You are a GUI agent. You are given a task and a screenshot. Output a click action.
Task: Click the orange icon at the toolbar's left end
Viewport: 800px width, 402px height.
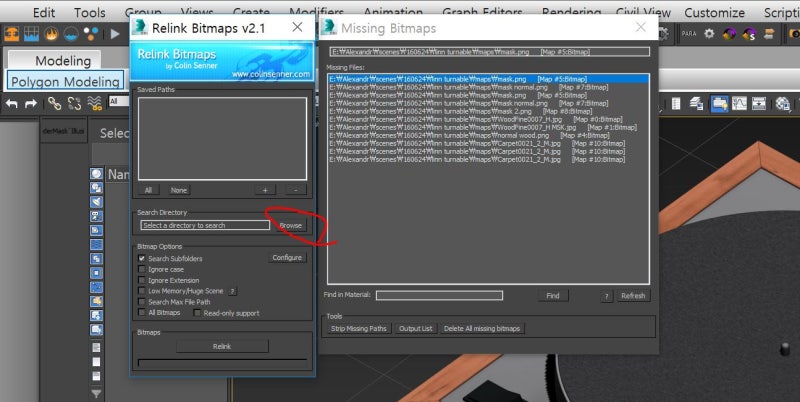pyautogui.click(x=11, y=34)
